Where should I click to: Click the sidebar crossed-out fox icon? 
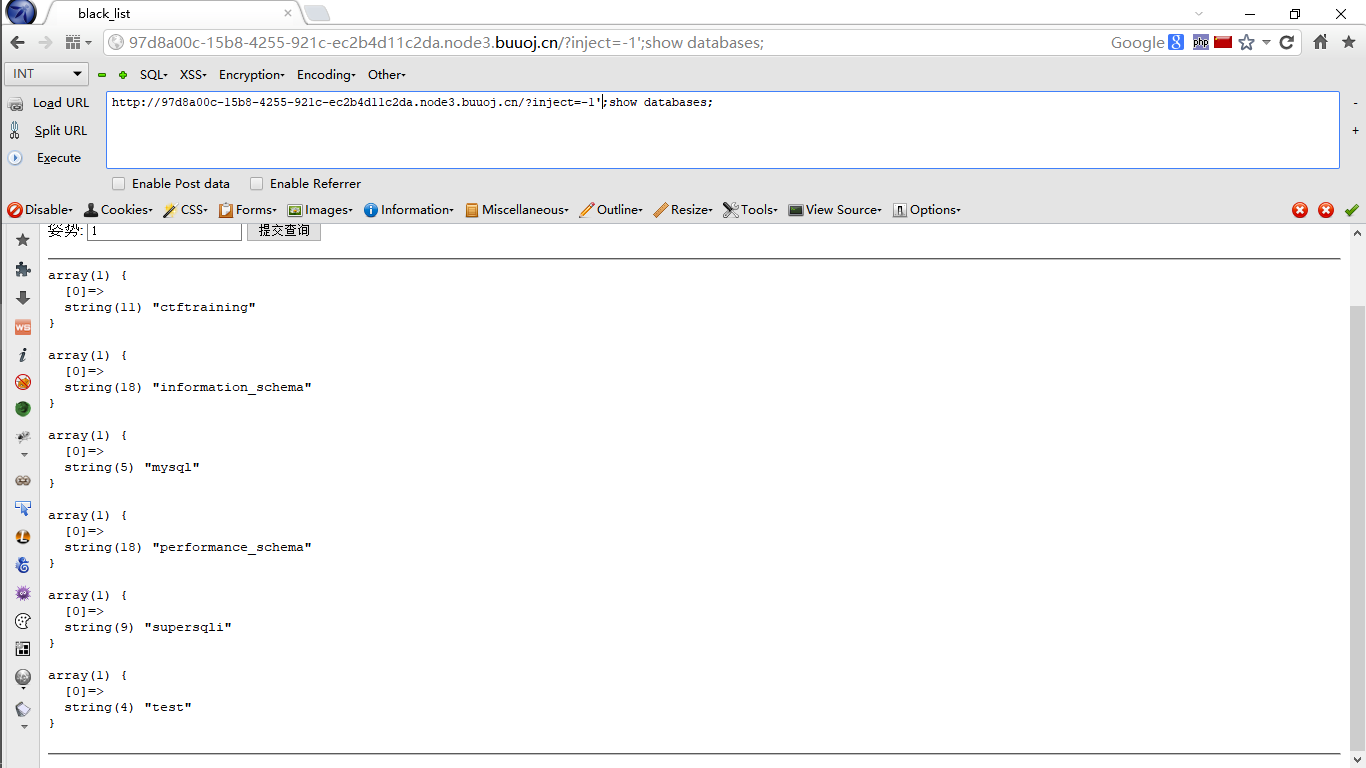click(23, 382)
